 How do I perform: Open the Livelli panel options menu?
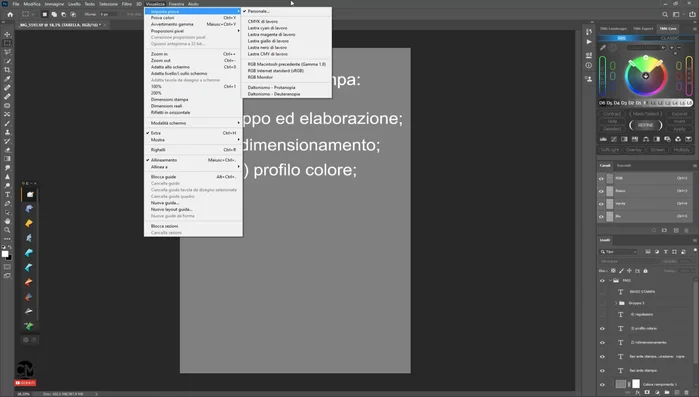click(695, 240)
